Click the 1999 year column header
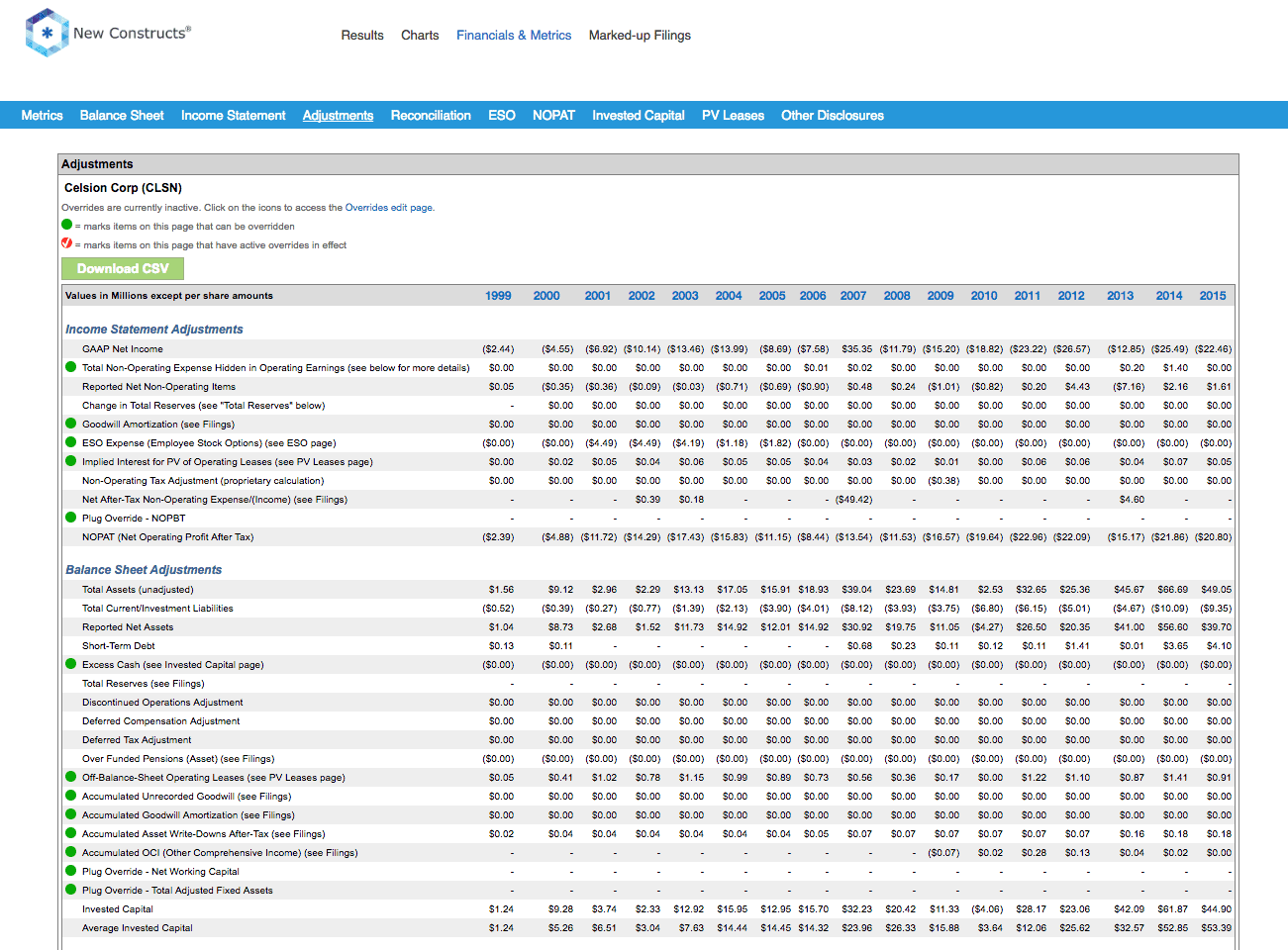The width and height of the screenshot is (1288, 950). point(498,296)
